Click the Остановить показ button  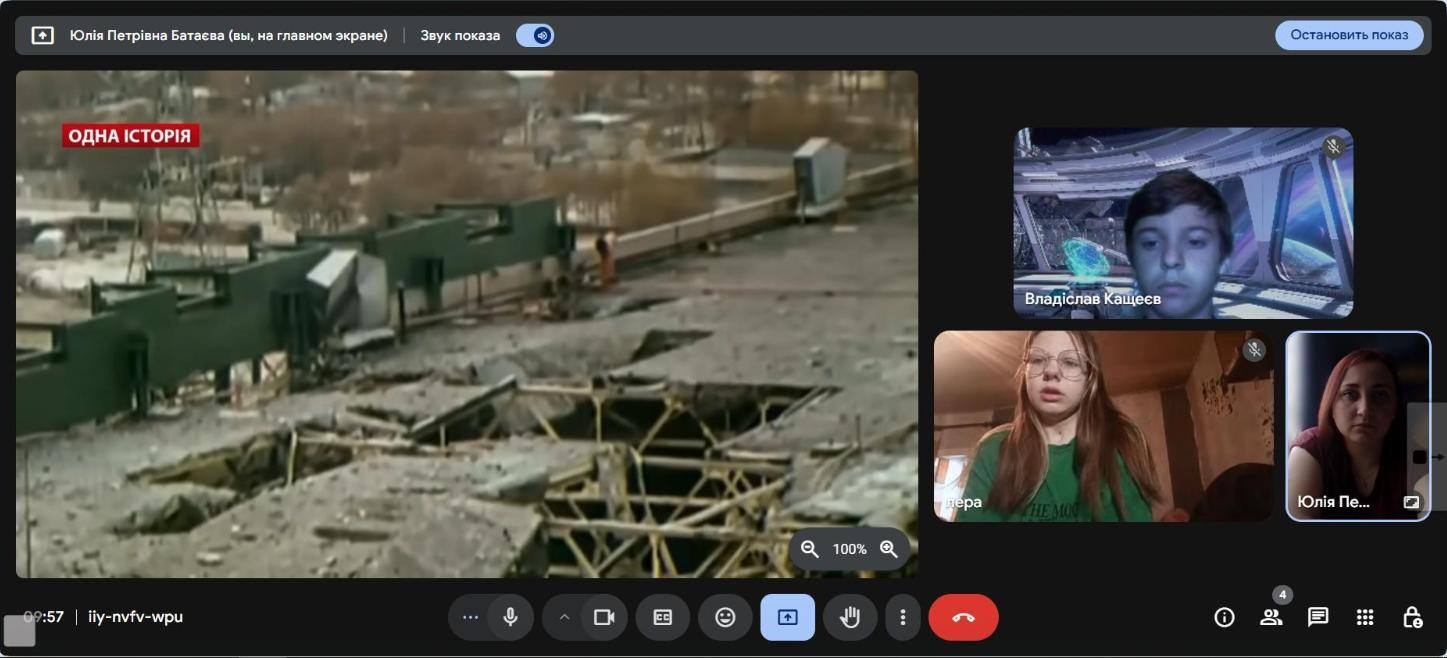tap(1348, 35)
